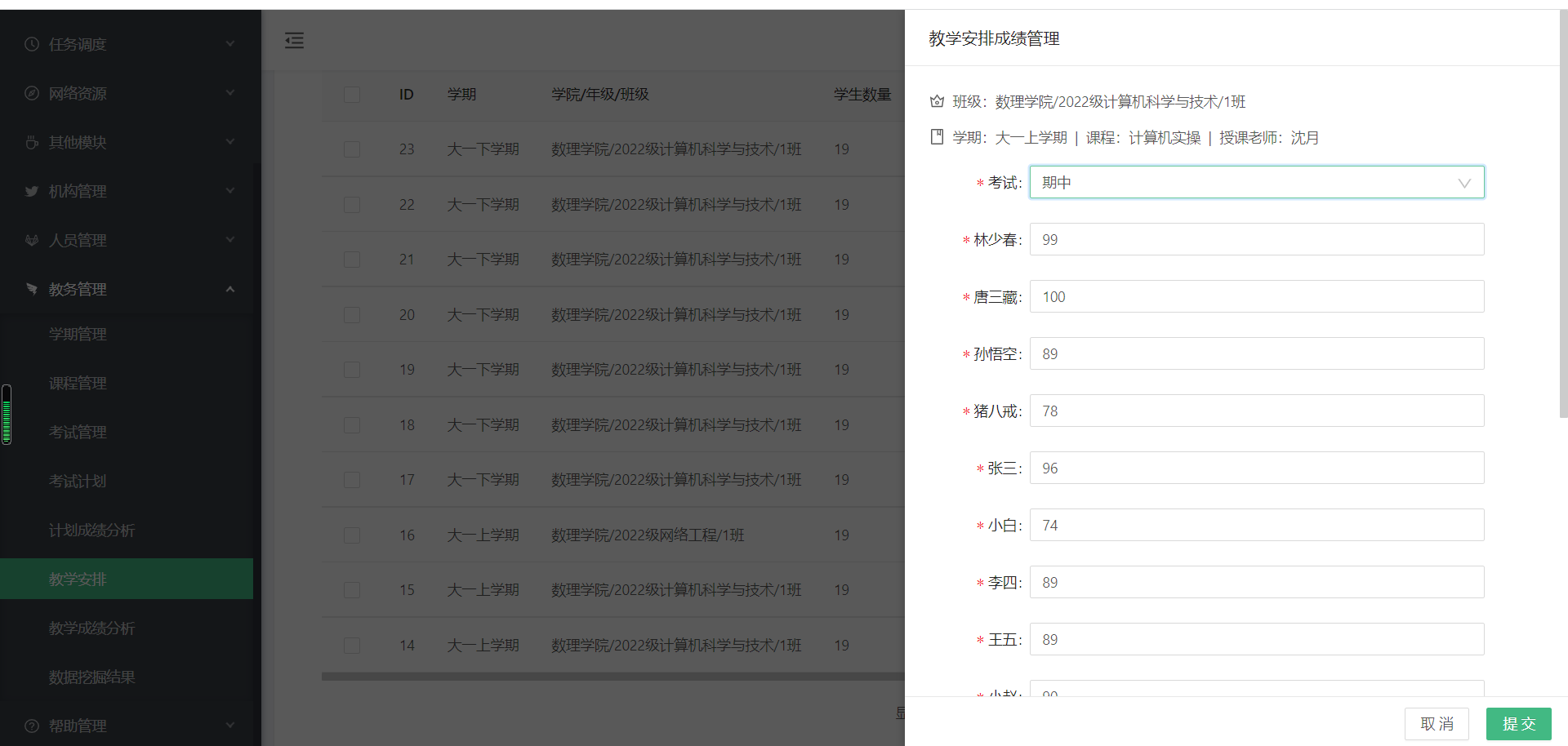Check the checkbox for row ID 18
This screenshot has width=1568, height=746.
click(352, 425)
